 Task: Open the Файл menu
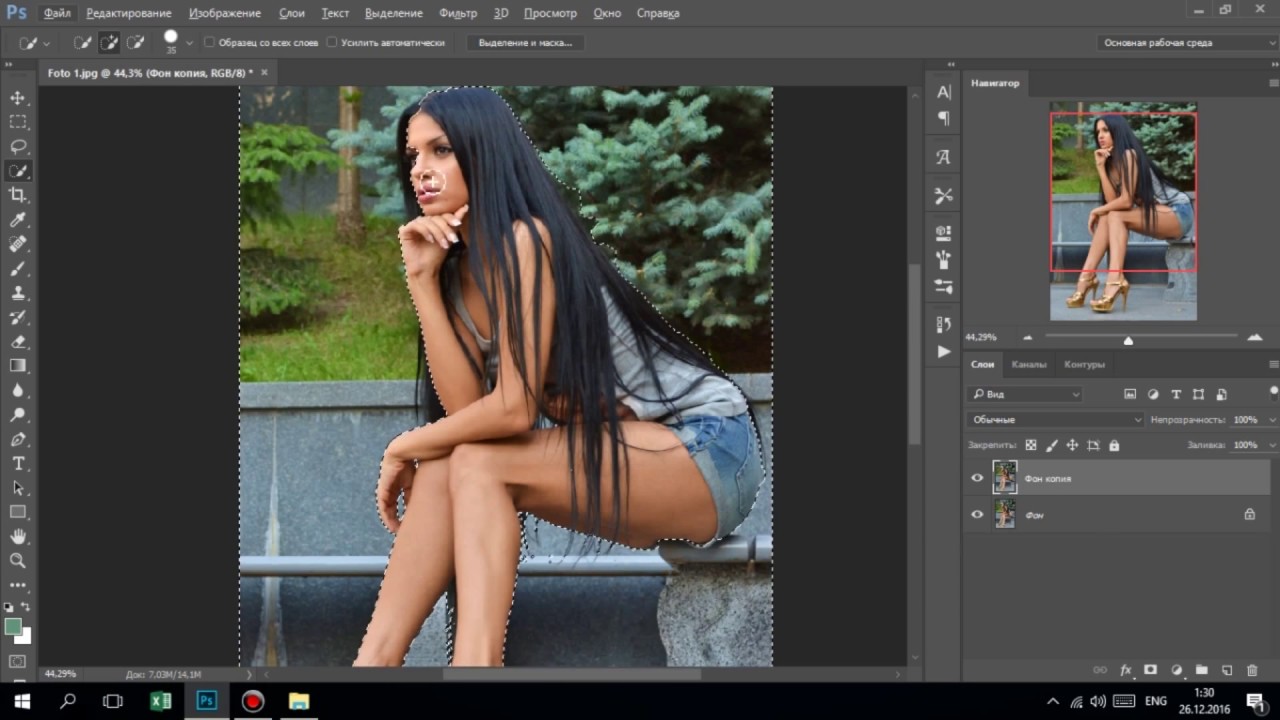[57, 13]
